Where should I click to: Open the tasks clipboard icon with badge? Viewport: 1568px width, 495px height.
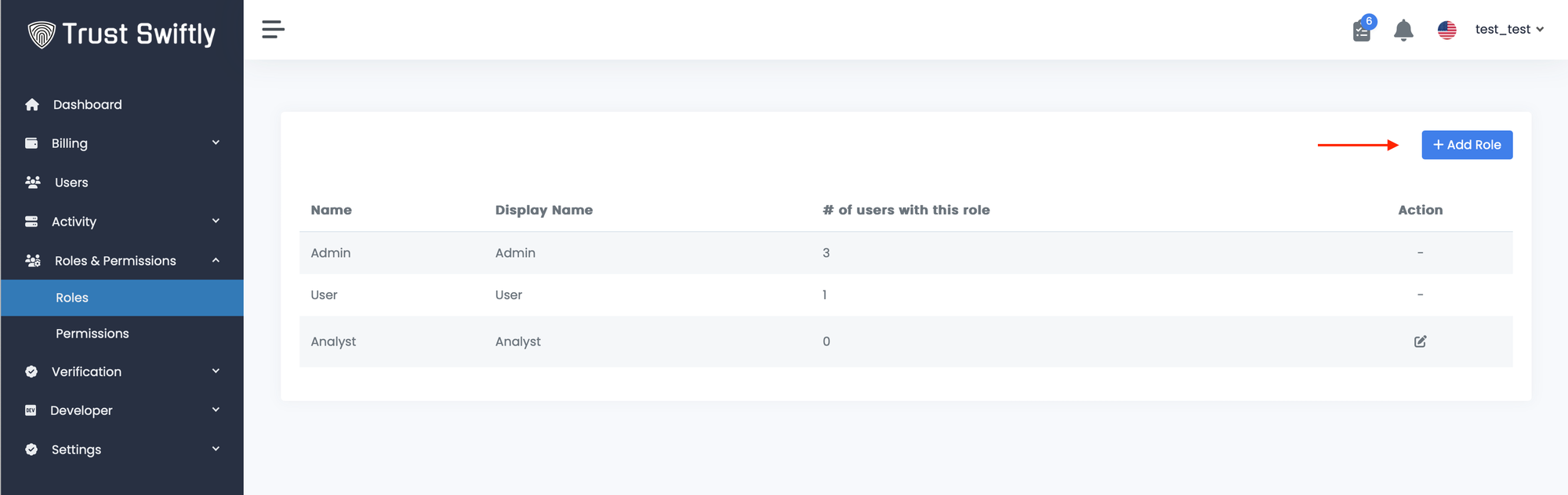[x=1363, y=31]
